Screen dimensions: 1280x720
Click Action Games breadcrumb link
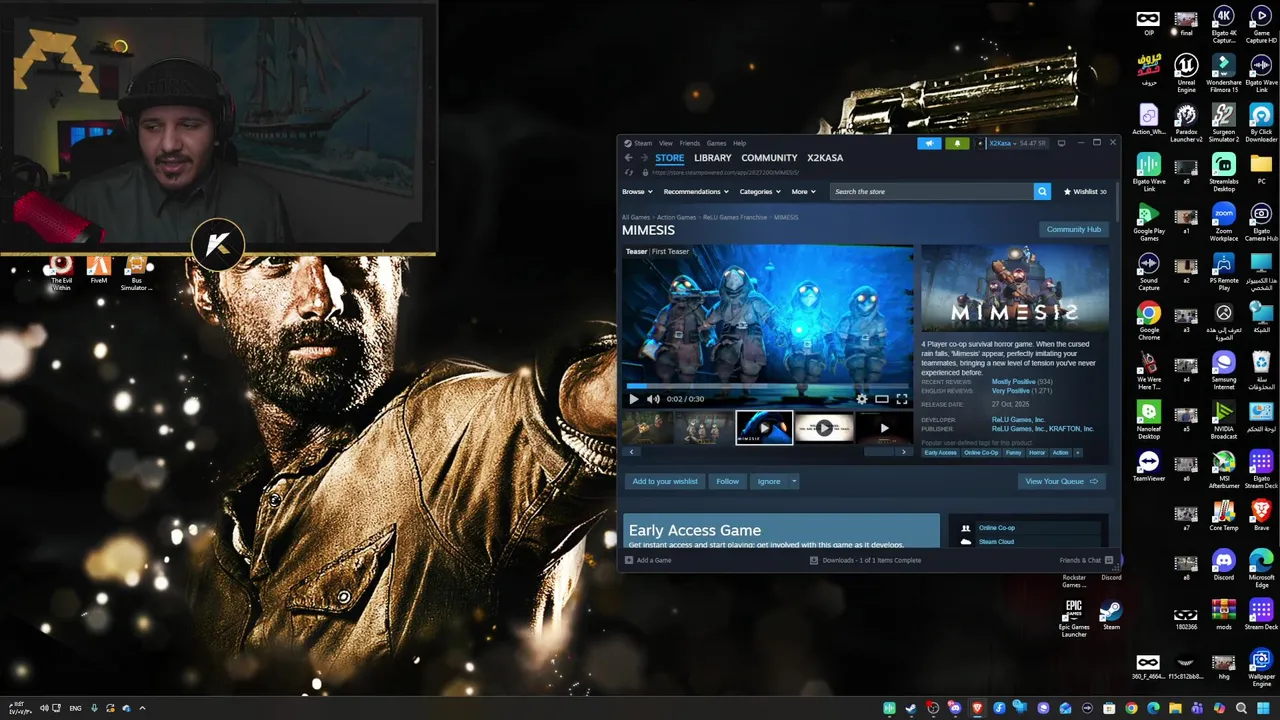pyautogui.click(x=676, y=217)
